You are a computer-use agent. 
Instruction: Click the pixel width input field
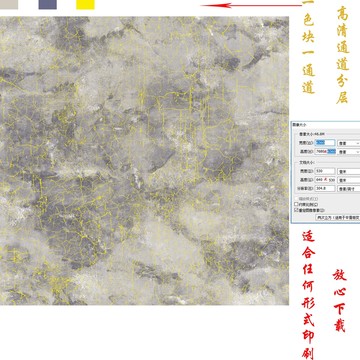[x=325, y=143]
